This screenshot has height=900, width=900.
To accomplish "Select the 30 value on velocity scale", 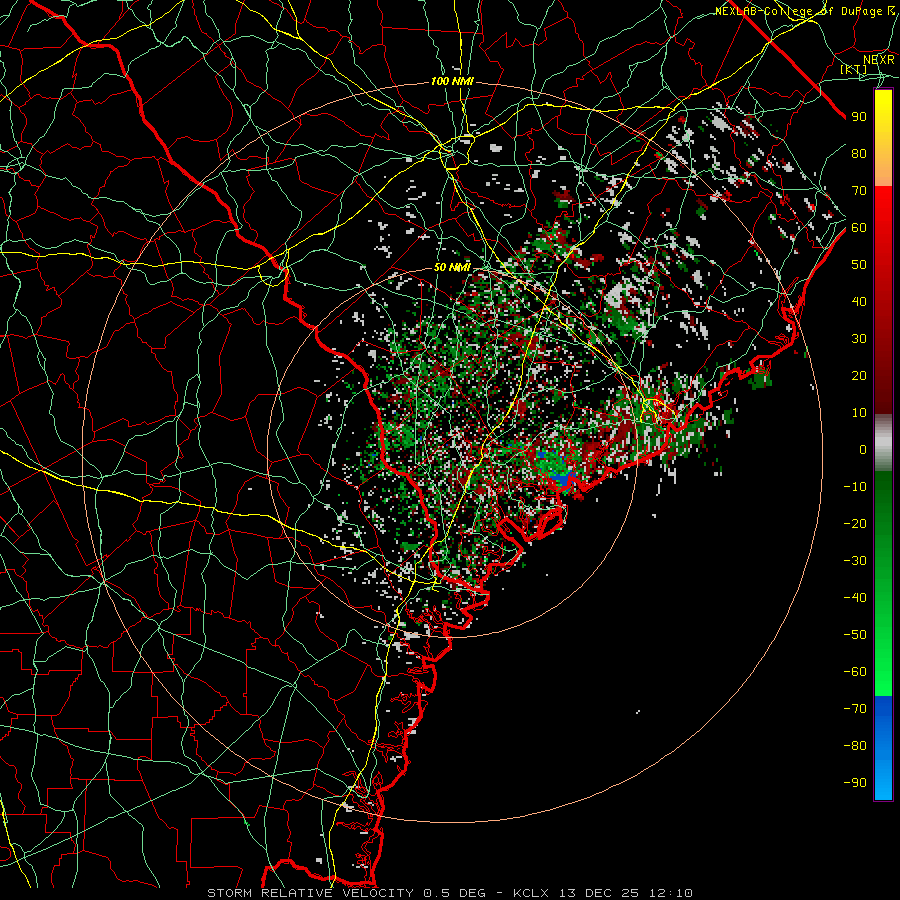I will 859,339.
